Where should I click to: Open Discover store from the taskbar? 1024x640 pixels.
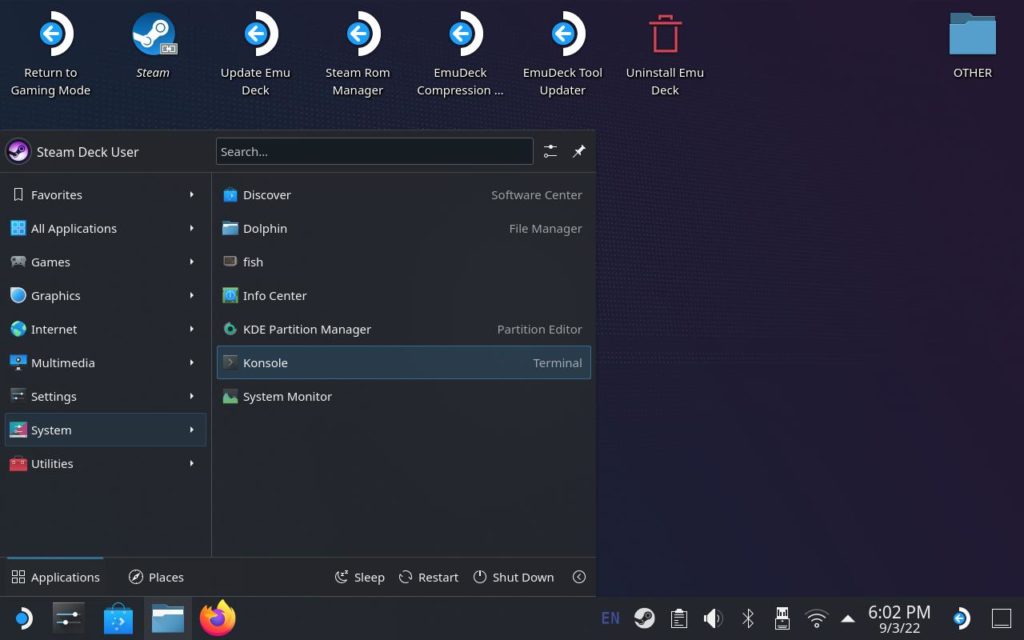[x=118, y=618]
